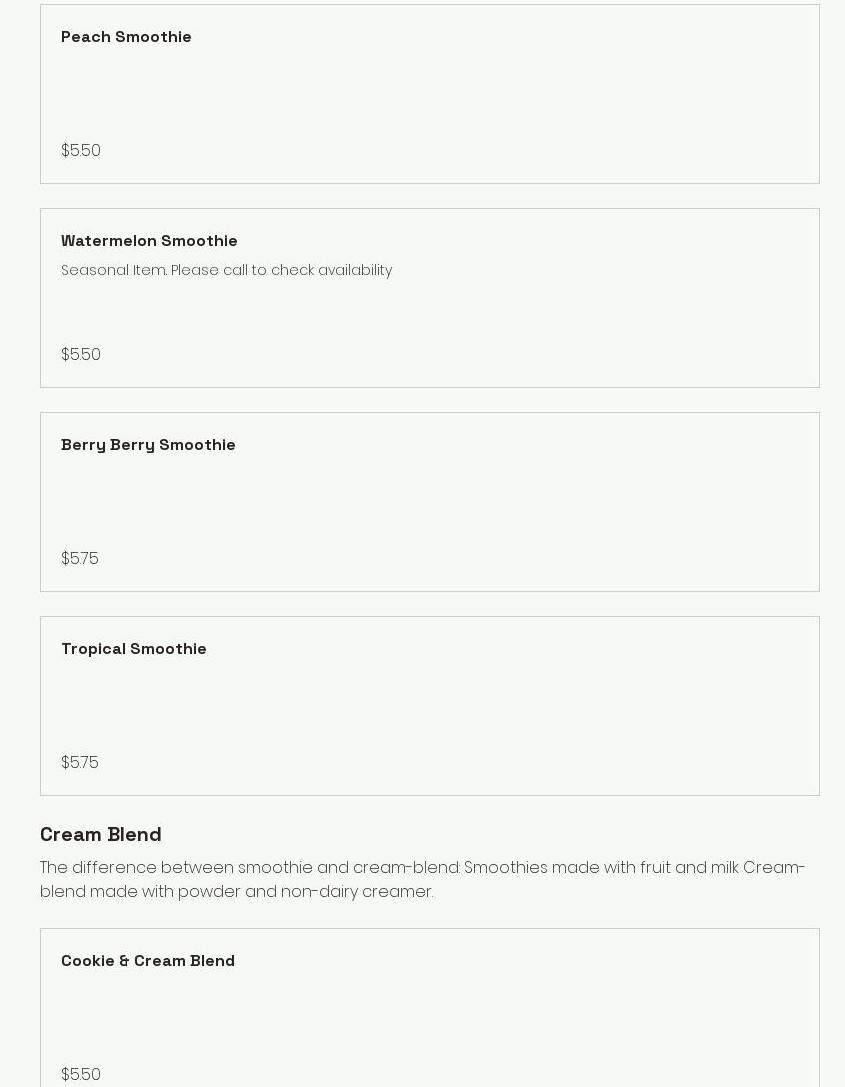Screen dimensions: 845x1087
Task: Click the Tropical Smoothie $5.75 price
Action: tap(80, 763)
